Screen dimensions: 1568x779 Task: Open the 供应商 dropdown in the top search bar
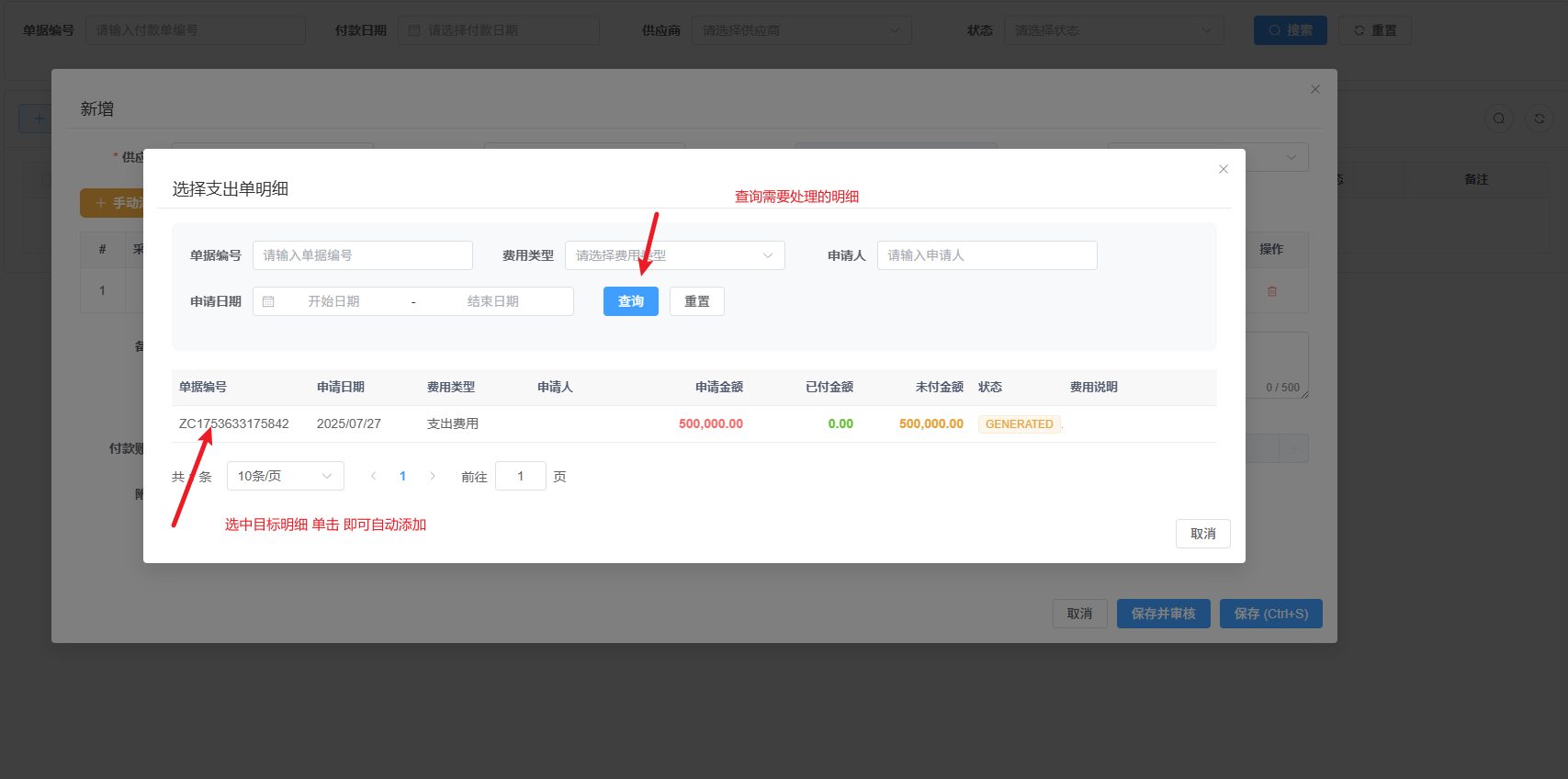[x=802, y=30]
